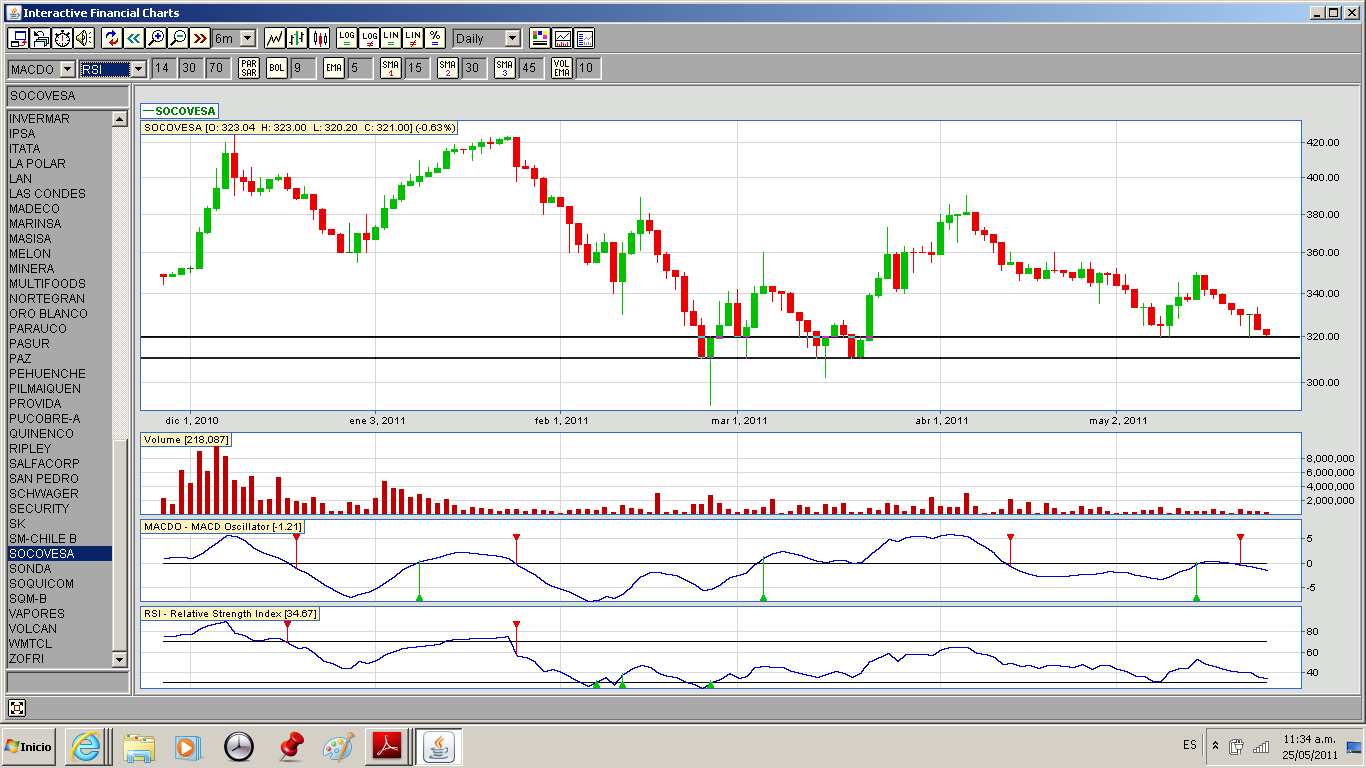Select the line chart style icon

coord(275,38)
